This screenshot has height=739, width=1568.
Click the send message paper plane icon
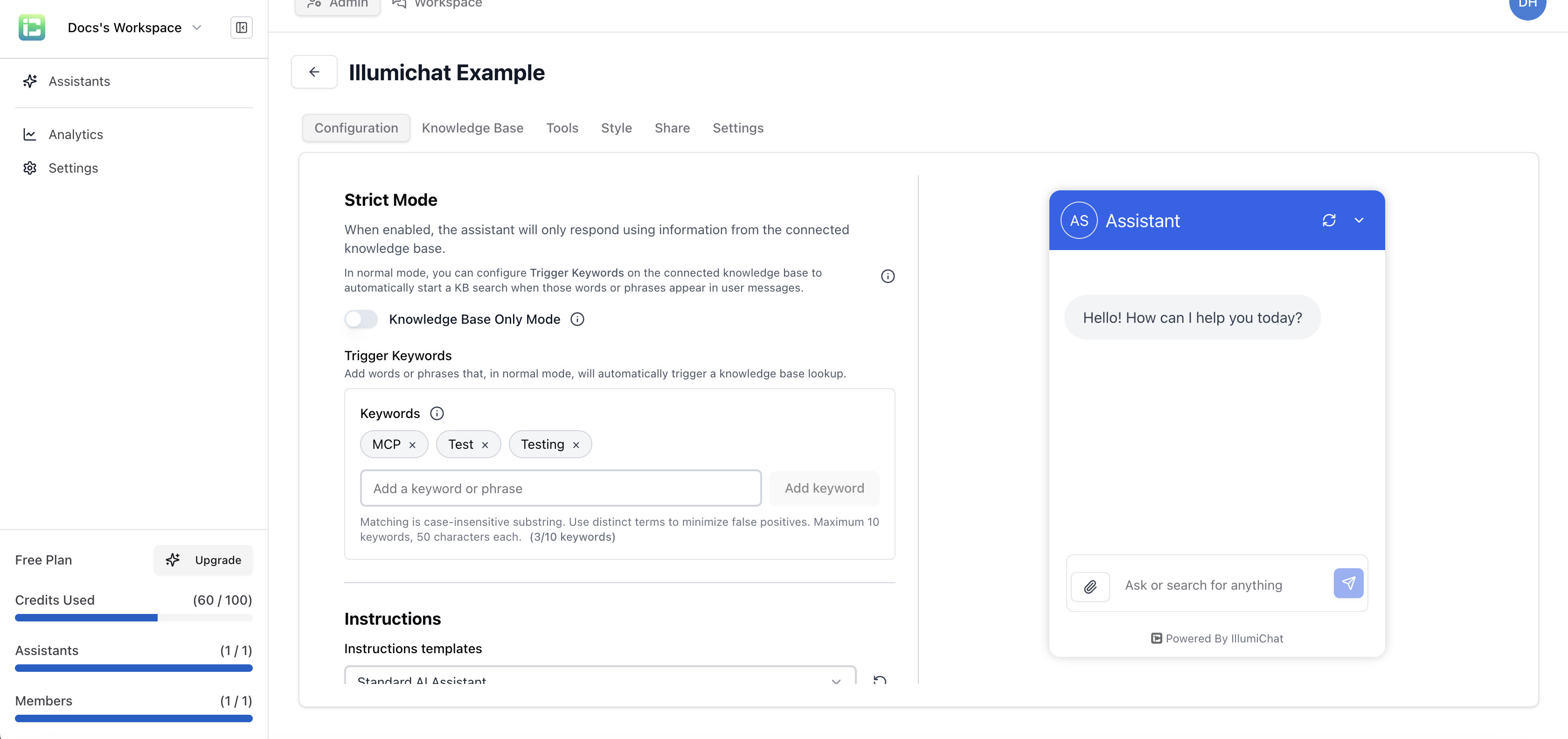pyautogui.click(x=1348, y=583)
